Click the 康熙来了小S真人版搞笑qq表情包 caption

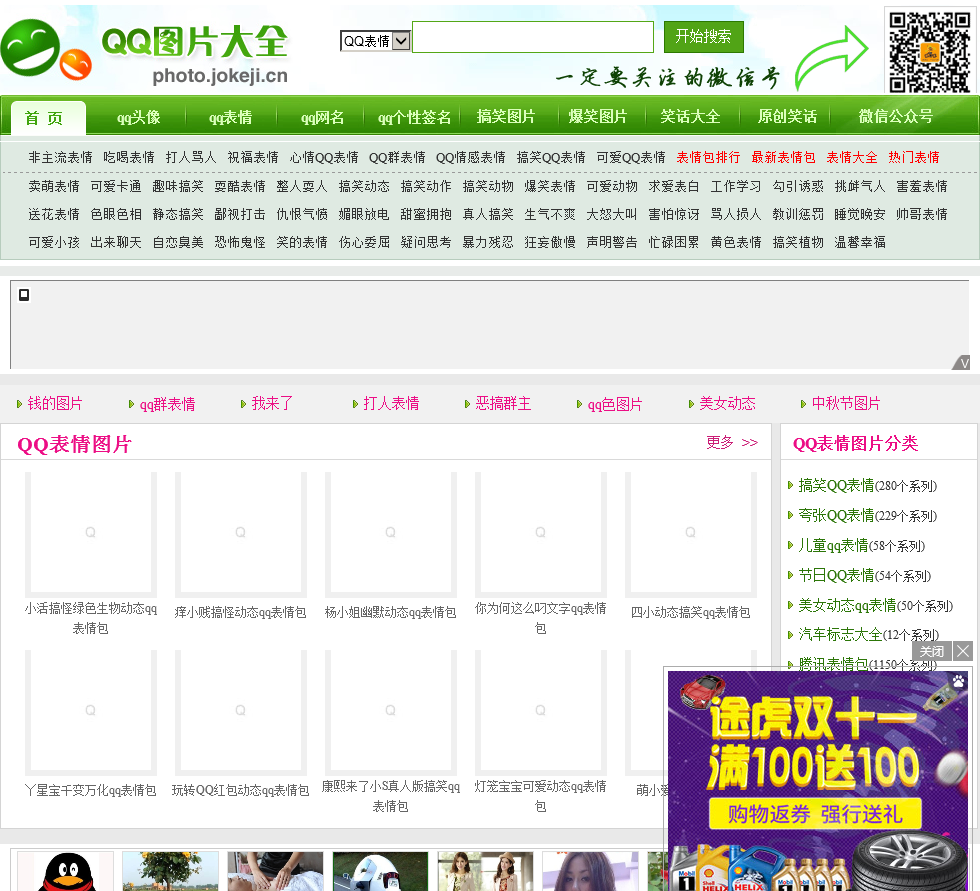click(391, 797)
